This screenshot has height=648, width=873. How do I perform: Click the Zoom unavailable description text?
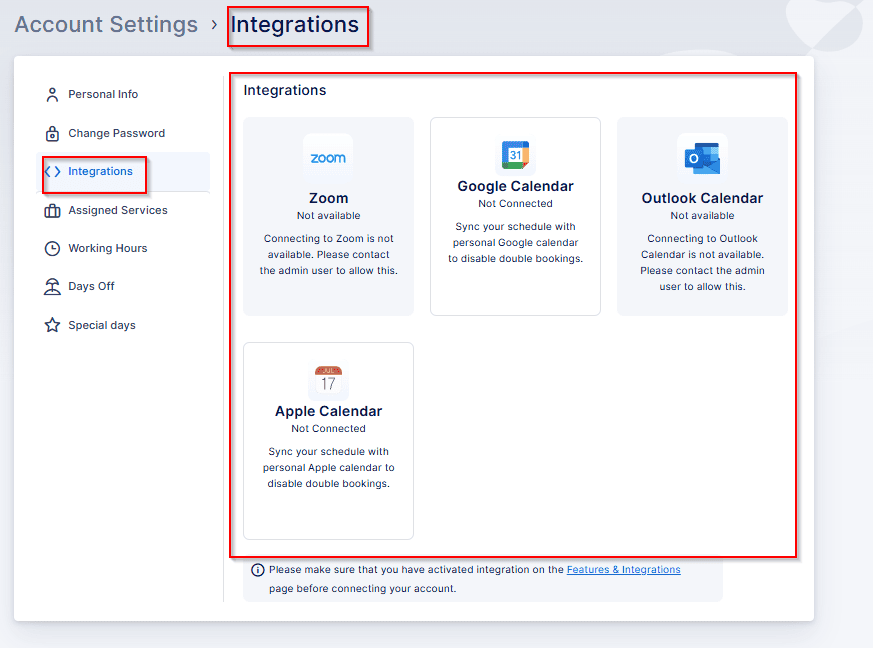328,254
